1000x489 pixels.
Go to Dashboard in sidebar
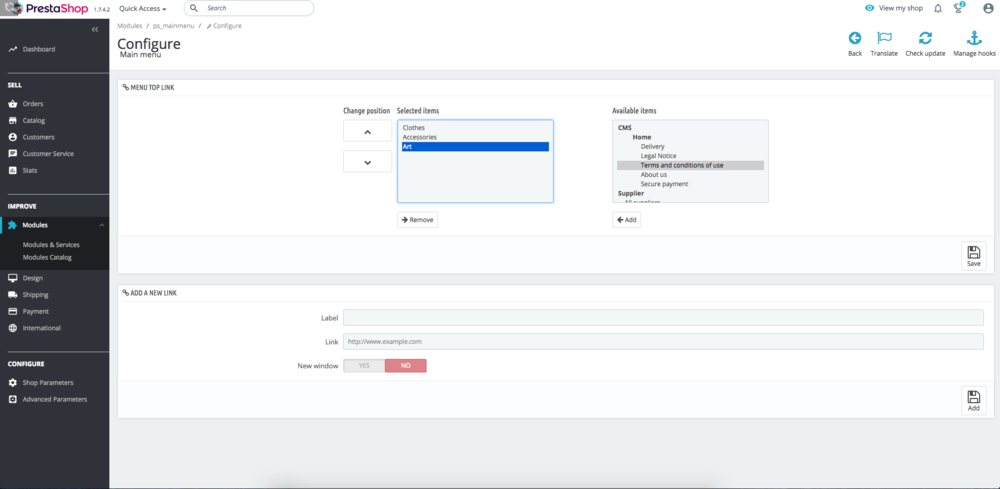pyautogui.click(x=39, y=49)
